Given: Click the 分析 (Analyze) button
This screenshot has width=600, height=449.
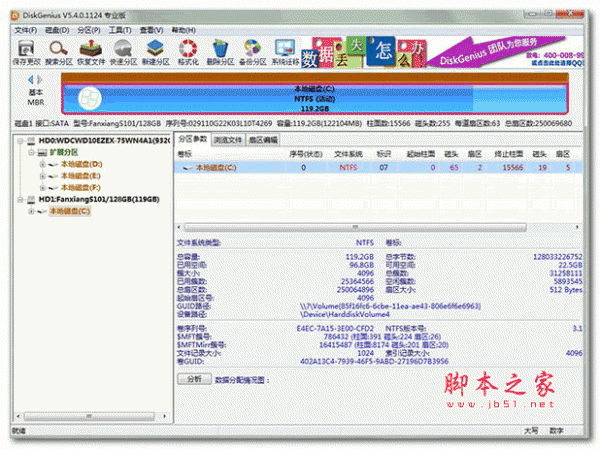Looking at the screenshot, I should tap(194, 379).
